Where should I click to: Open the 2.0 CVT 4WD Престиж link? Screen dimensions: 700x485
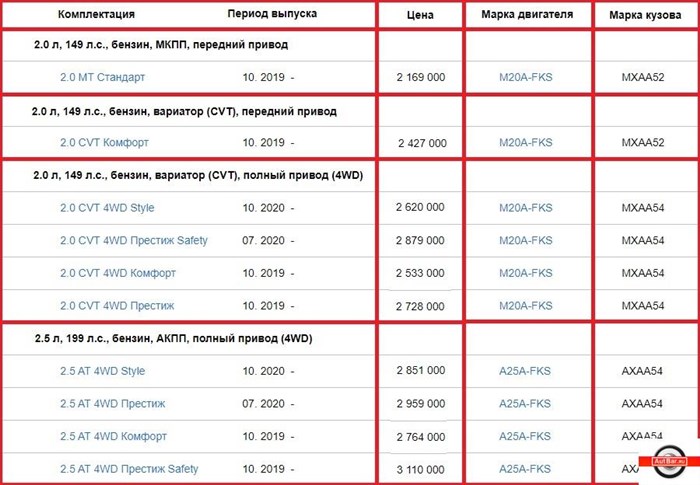pyautogui.click(x=117, y=305)
